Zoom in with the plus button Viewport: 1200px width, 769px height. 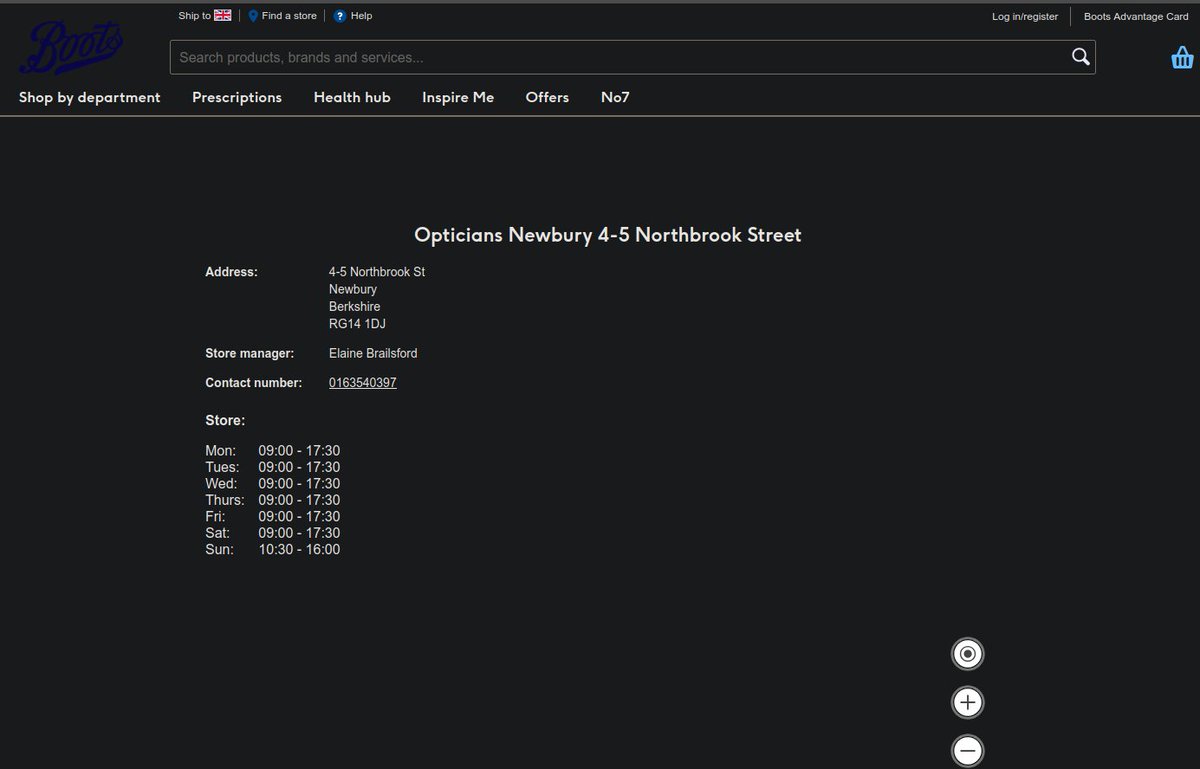[x=967, y=702]
